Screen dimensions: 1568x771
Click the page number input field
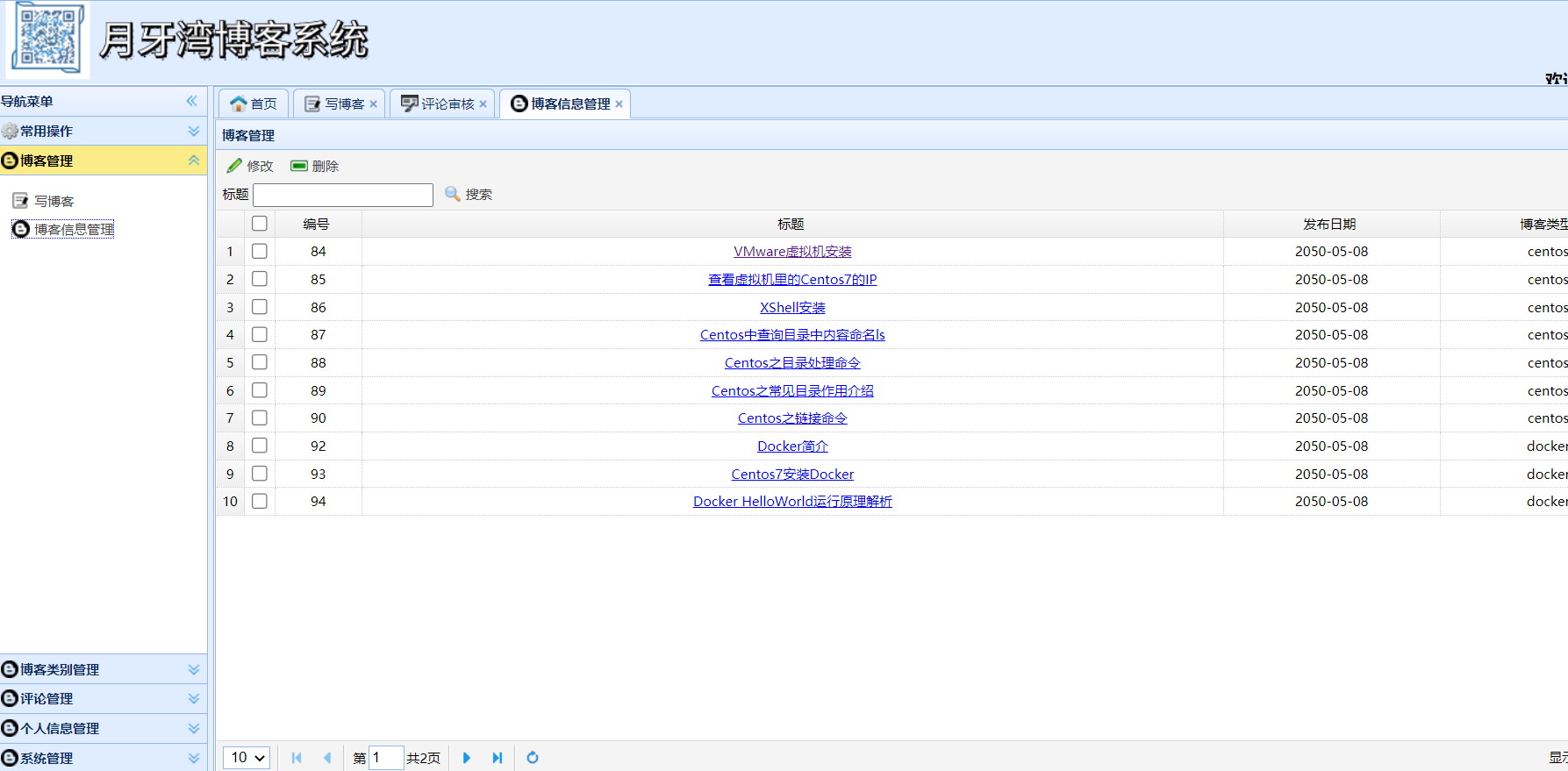tap(386, 758)
